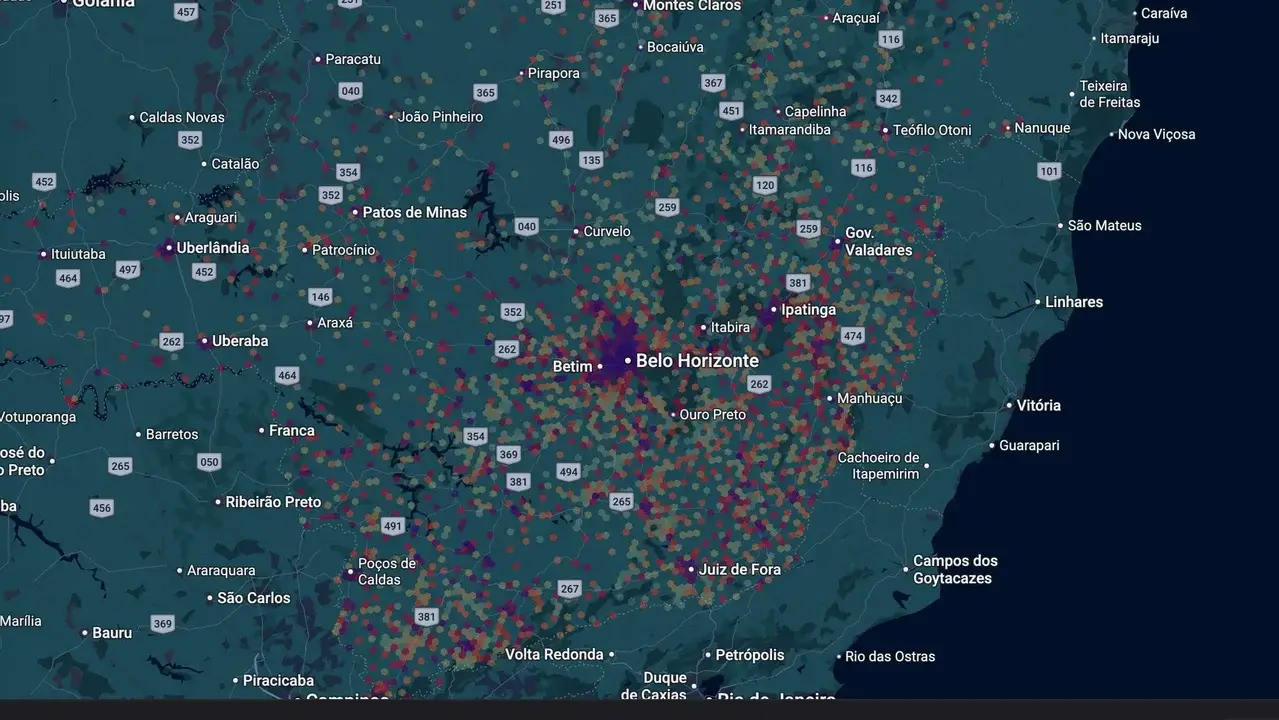Select the Poços de Caldas label
The height and width of the screenshot is (720, 1279).
[x=386, y=572]
